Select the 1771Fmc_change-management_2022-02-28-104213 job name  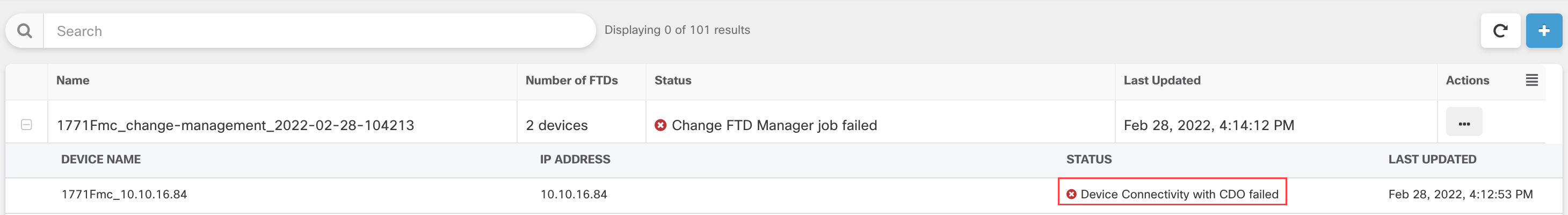coord(235,125)
